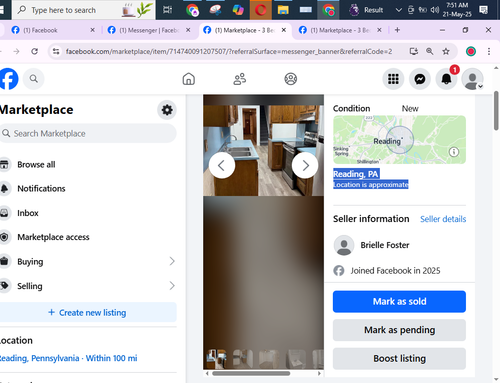This screenshot has height=383, width=500.
Task: Open the Groups icon in top navigation
Action: tap(291, 79)
